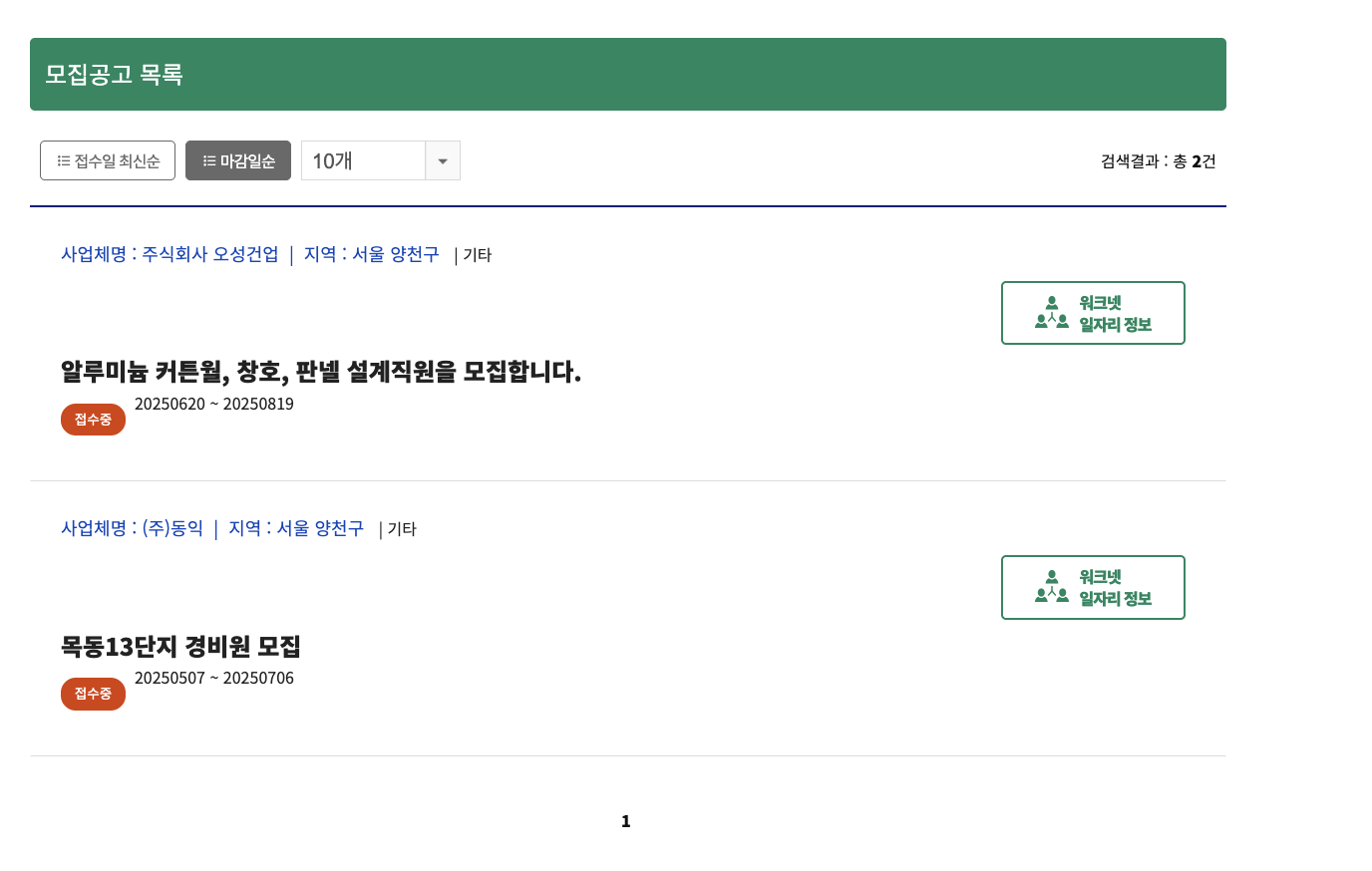Sort listings by 접수일 최신순

coord(107,159)
